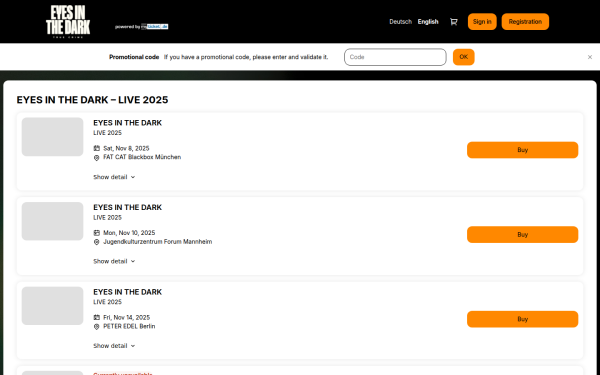
Task: Click the München event title EYES IN THE DARK
Action: (x=127, y=123)
